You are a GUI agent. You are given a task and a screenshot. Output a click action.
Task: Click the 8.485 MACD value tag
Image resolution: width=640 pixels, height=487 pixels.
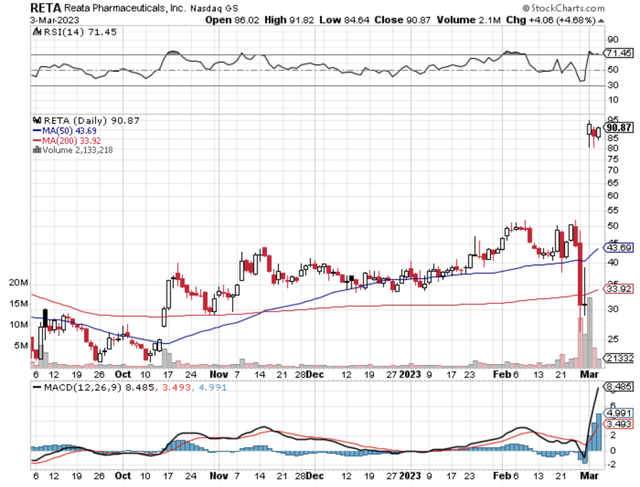(x=619, y=386)
